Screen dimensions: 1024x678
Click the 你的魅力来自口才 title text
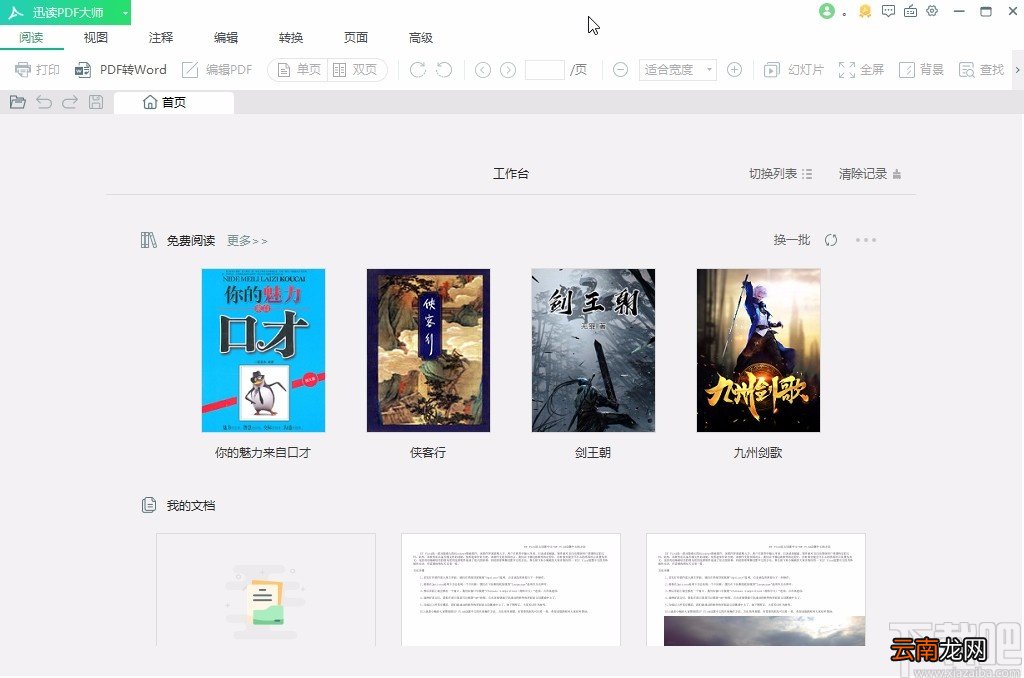coord(263,453)
